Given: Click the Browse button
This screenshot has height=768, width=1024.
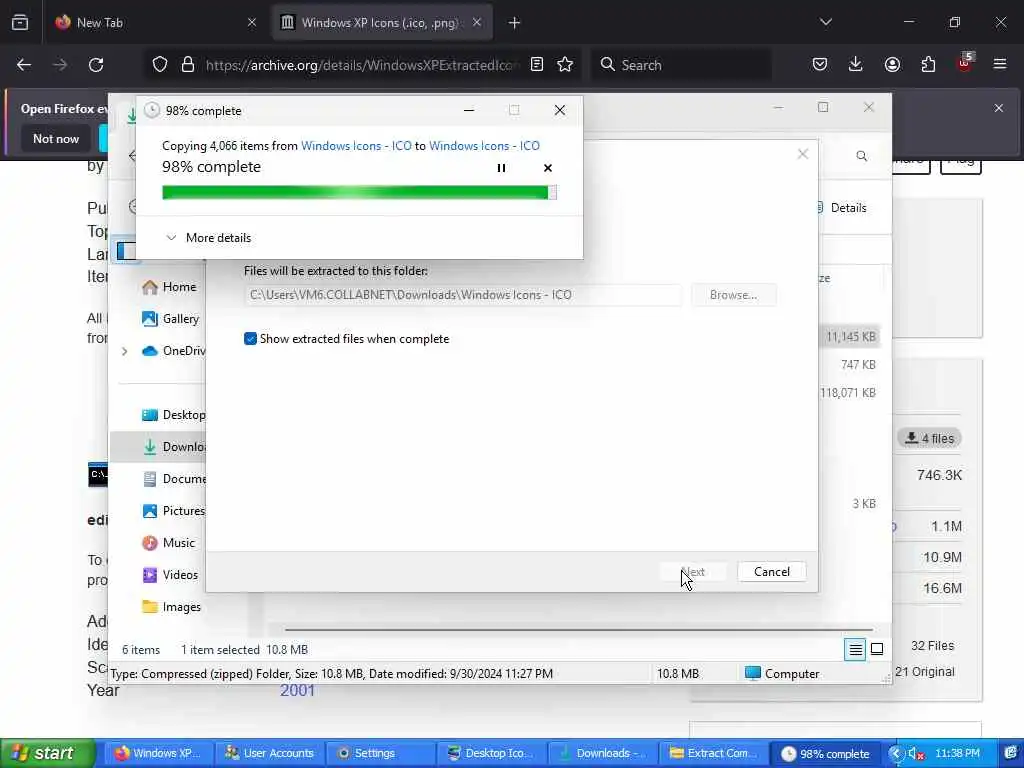Looking at the screenshot, I should click(733, 295).
